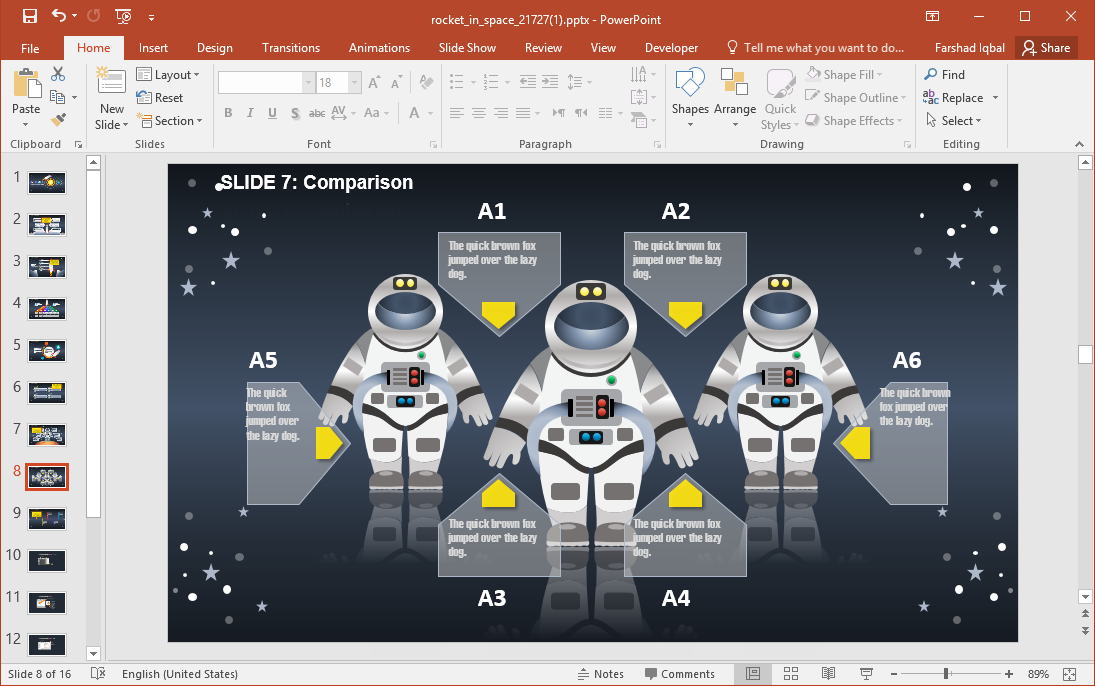Toggle Italic text formatting
This screenshot has width=1095, height=686.
click(250, 113)
